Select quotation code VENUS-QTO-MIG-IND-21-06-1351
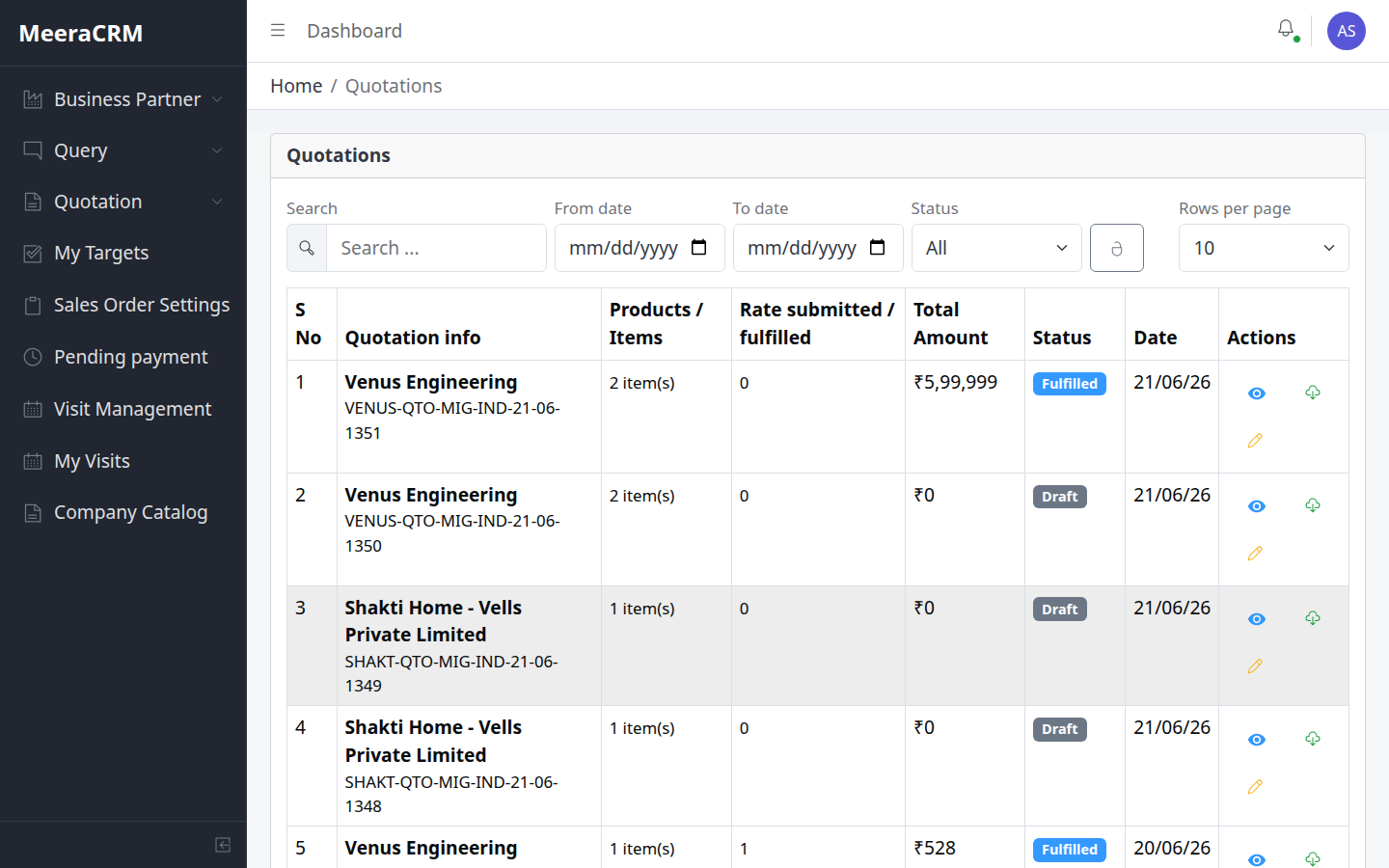 [452, 420]
